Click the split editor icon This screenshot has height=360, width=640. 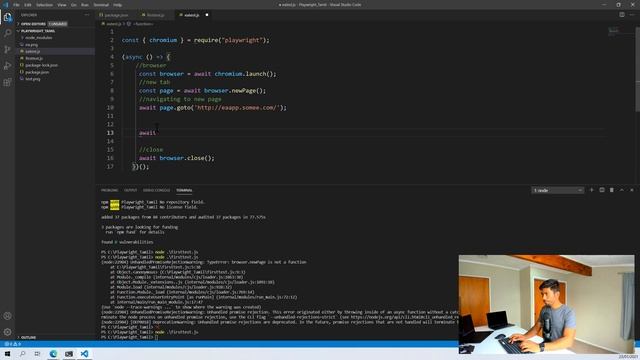coord(622,15)
